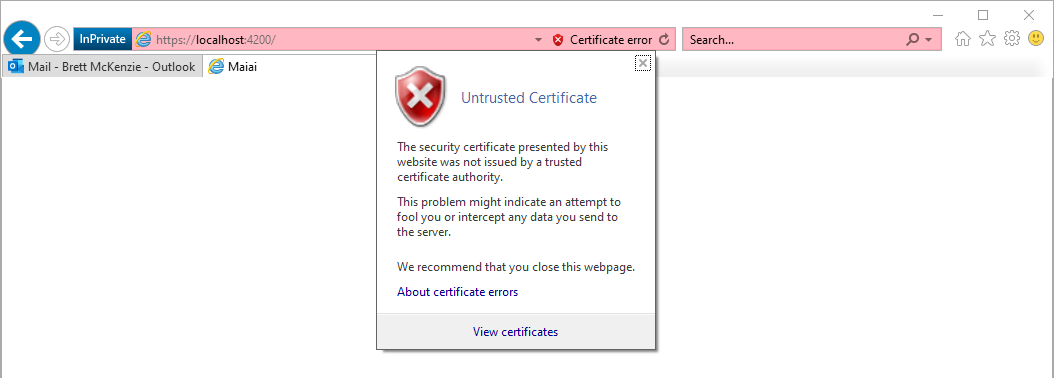Click the Certificate error label

(611, 40)
